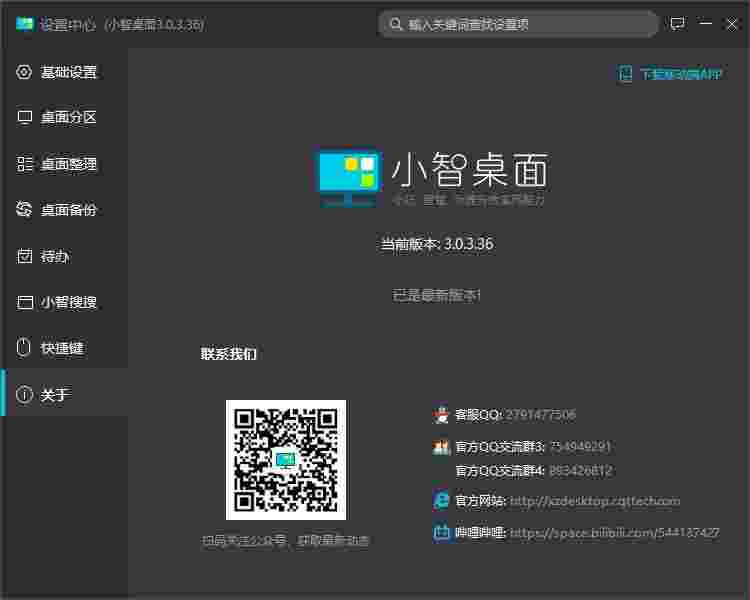
Task: Click the 已是最新版本 status text
Action: pyautogui.click(x=436, y=295)
